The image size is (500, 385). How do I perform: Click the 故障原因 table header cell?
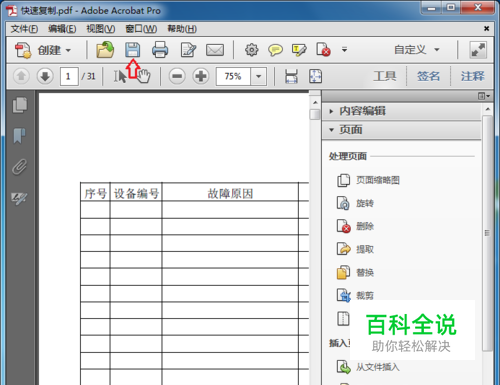coord(230,193)
